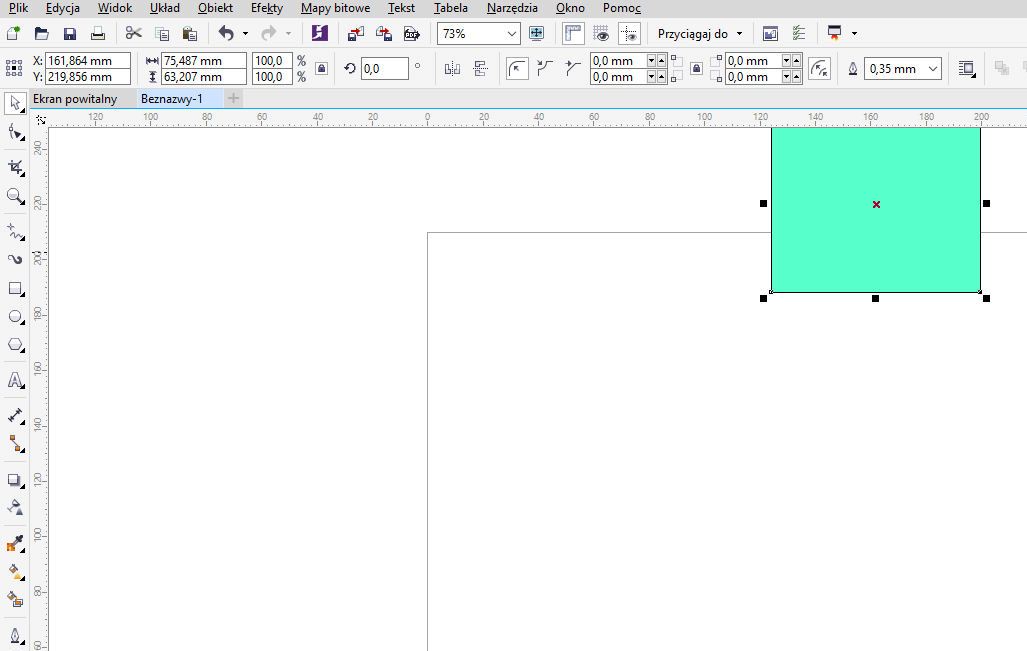Toggle grid visibility button
The image size is (1027, 651).
pyautogui.click(x=601, y=34)
